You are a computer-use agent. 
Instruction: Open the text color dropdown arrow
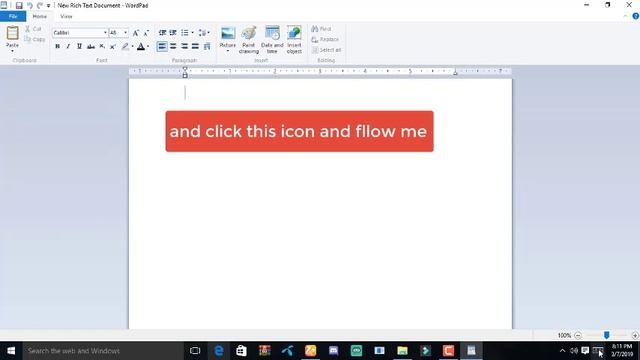[x=148, y=47]
